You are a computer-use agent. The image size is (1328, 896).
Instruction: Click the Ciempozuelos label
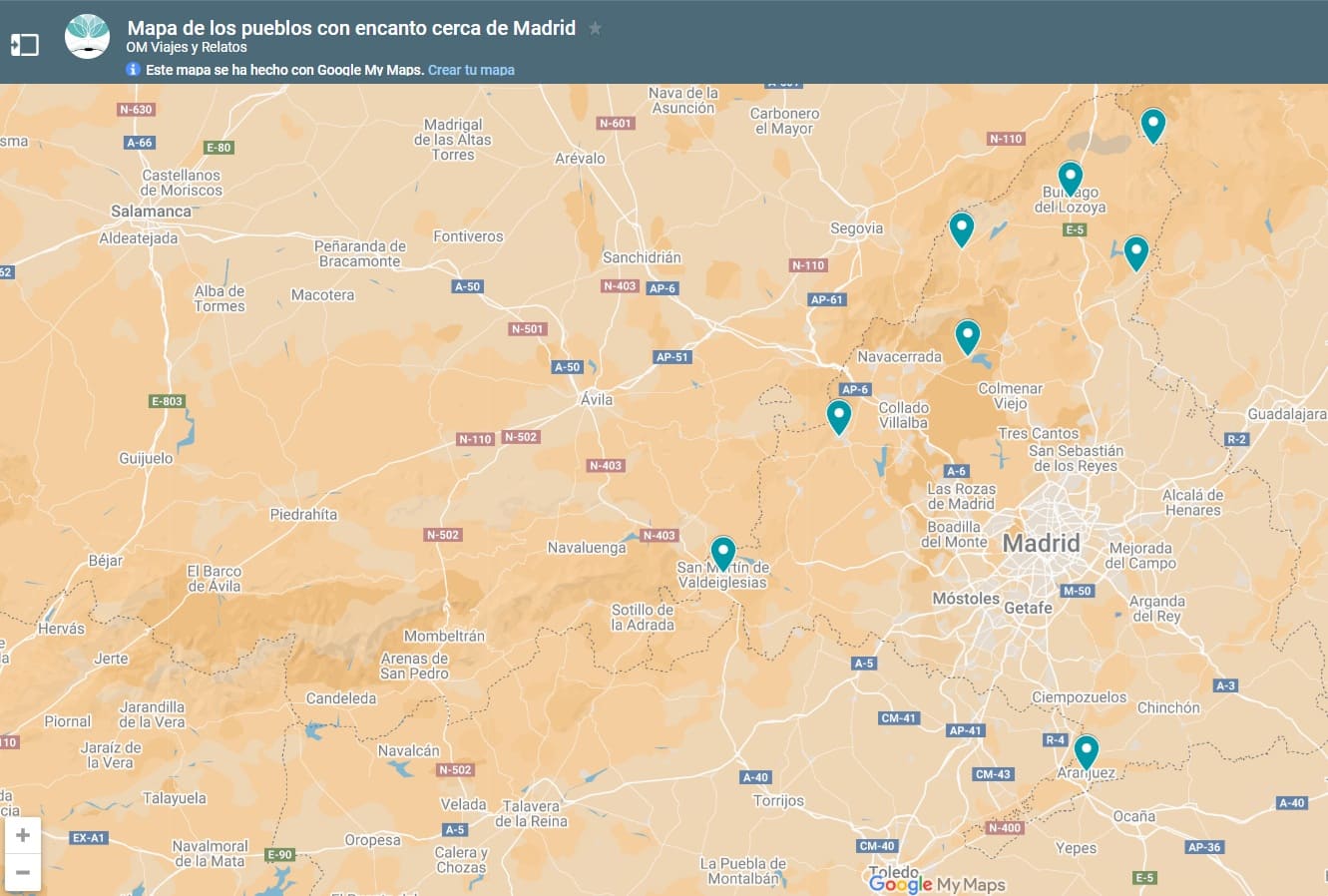tap(1079, 697)
